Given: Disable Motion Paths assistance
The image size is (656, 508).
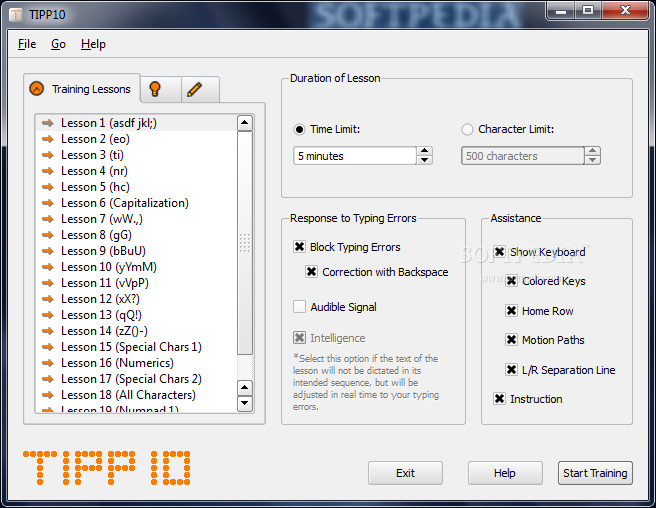Looking at the screenshot, I should (x=511, y=340).
